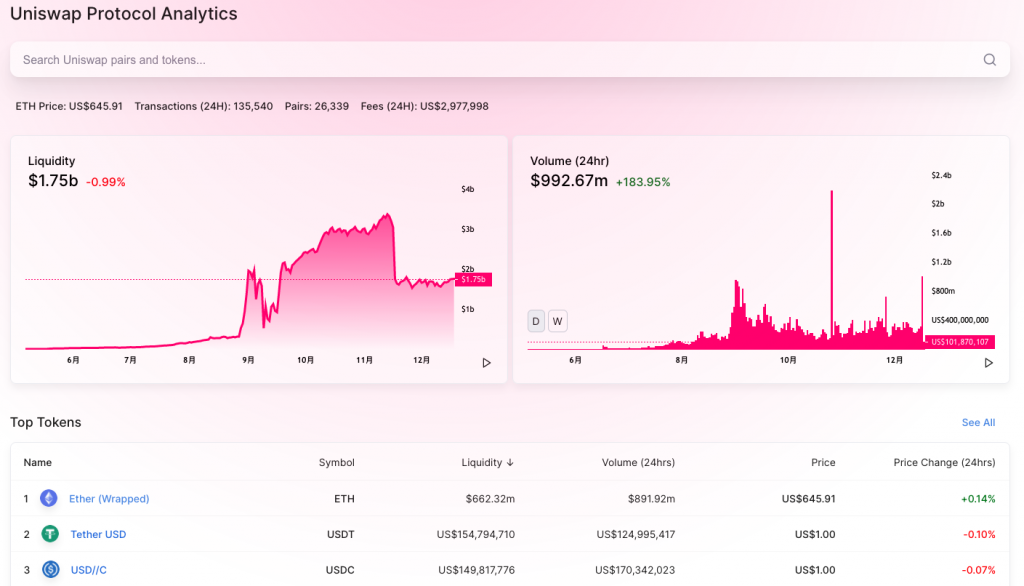Sort tokens by Price Change (24hrs)

[x=944, y=463]
